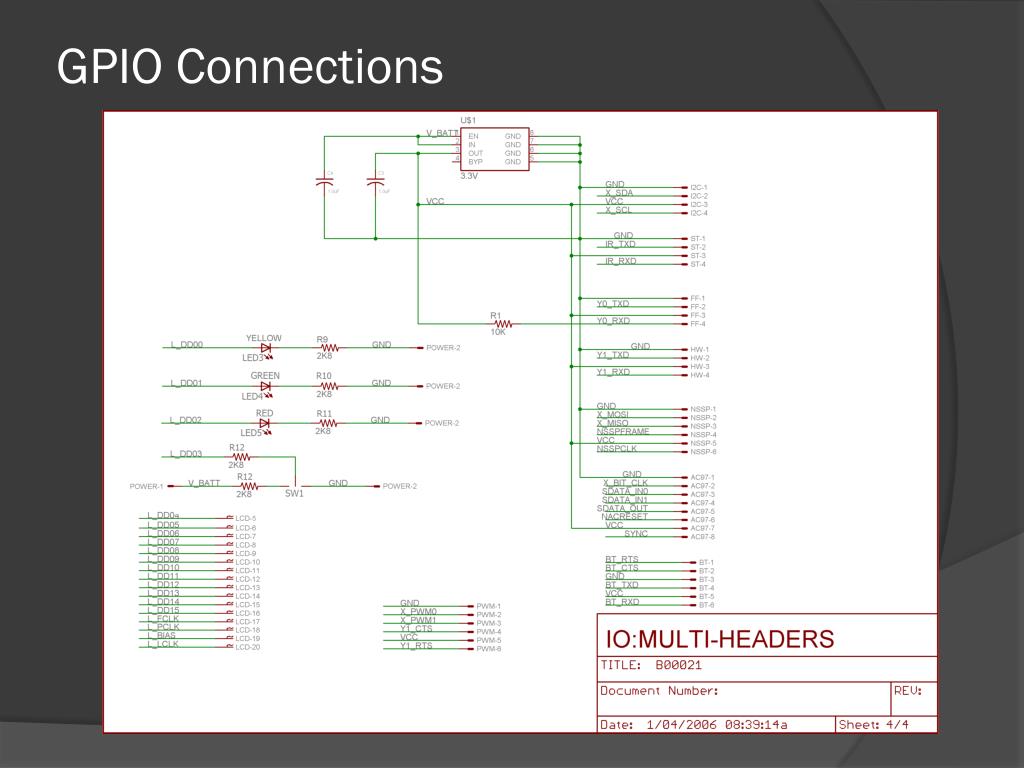The image size is (1024, 768).
Task: Select the SYNC net label
Action: click(x=636, y=534)
